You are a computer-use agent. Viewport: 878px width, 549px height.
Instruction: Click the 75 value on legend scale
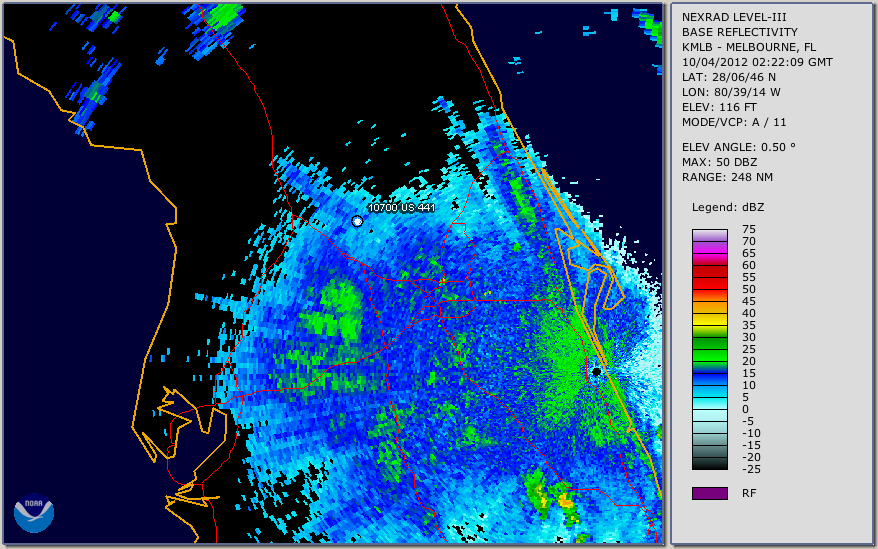point(749,229)
